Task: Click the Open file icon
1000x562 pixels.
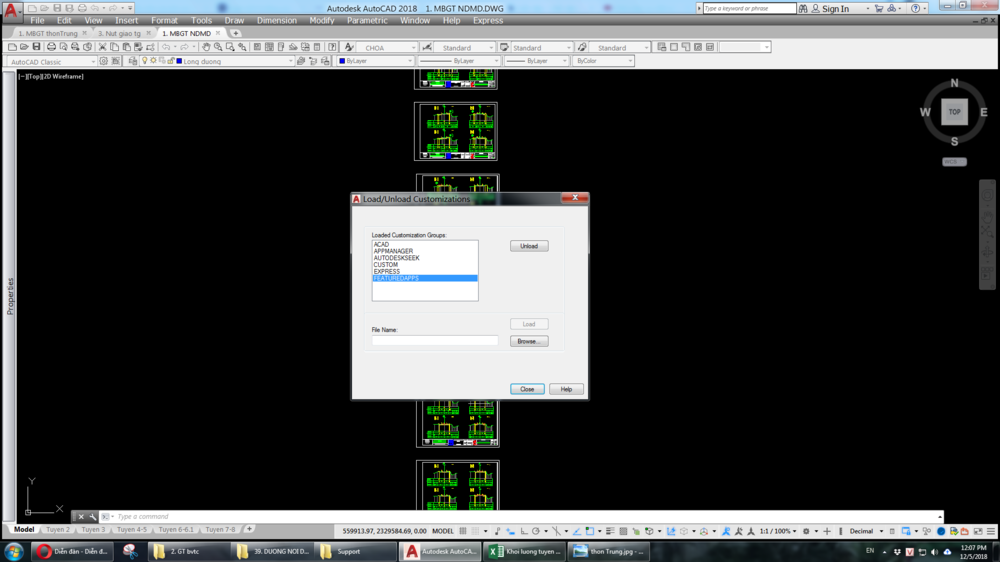Action: 24,47
